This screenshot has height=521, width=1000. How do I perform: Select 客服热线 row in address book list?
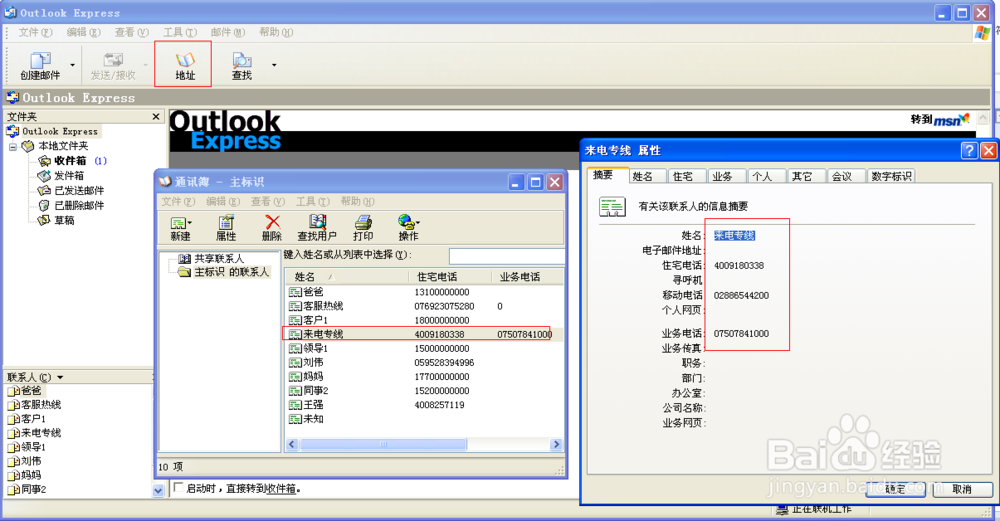pyautogui.click(x=424, y=306)
